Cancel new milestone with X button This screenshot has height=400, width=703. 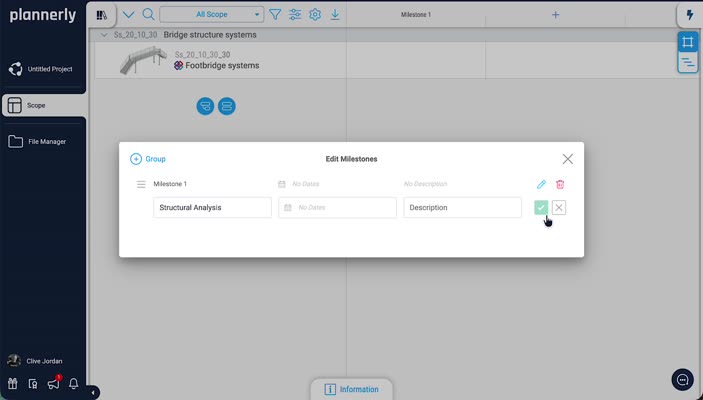pos(559,207)
